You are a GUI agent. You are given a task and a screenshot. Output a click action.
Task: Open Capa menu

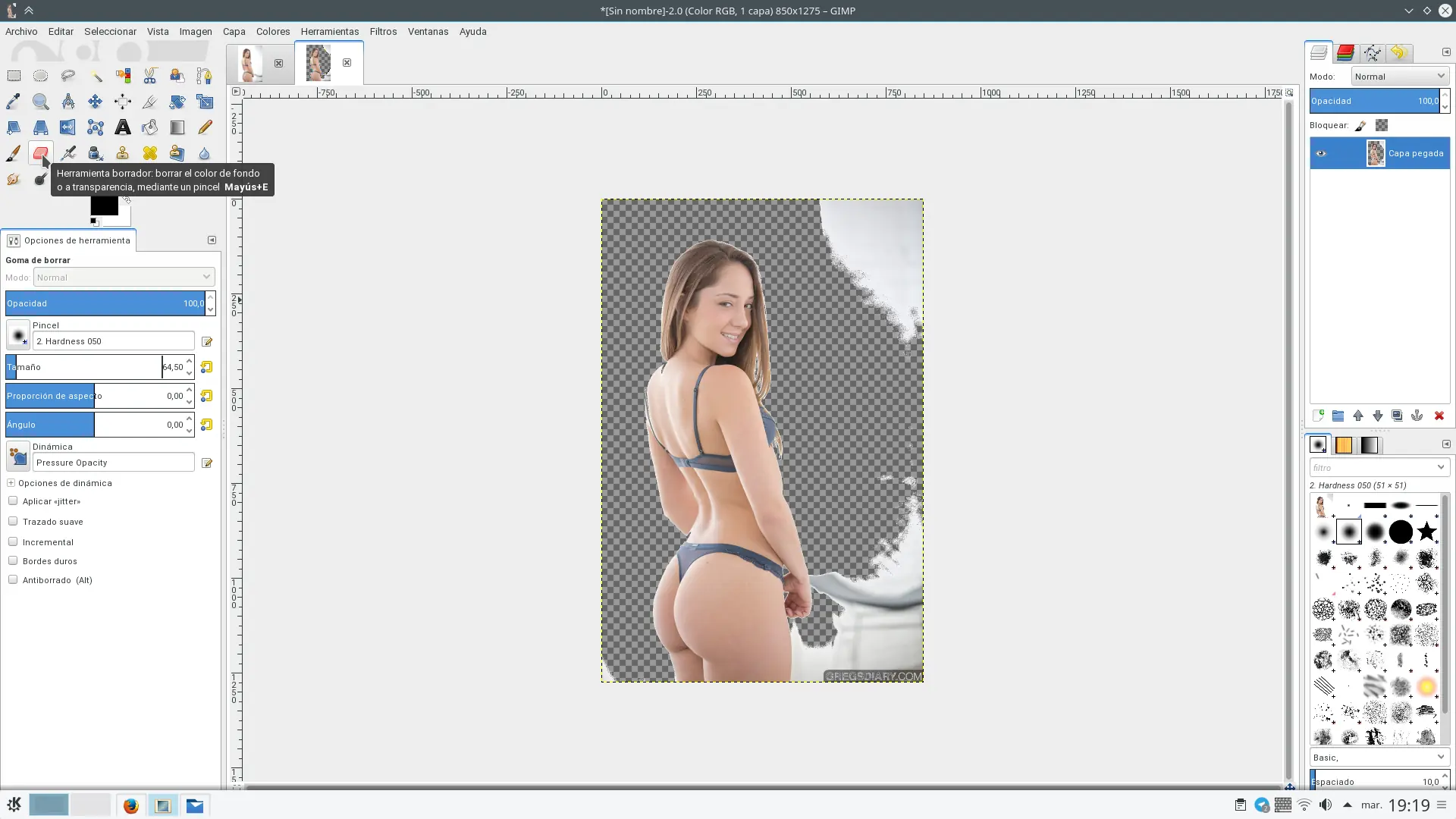coord(234,32)
